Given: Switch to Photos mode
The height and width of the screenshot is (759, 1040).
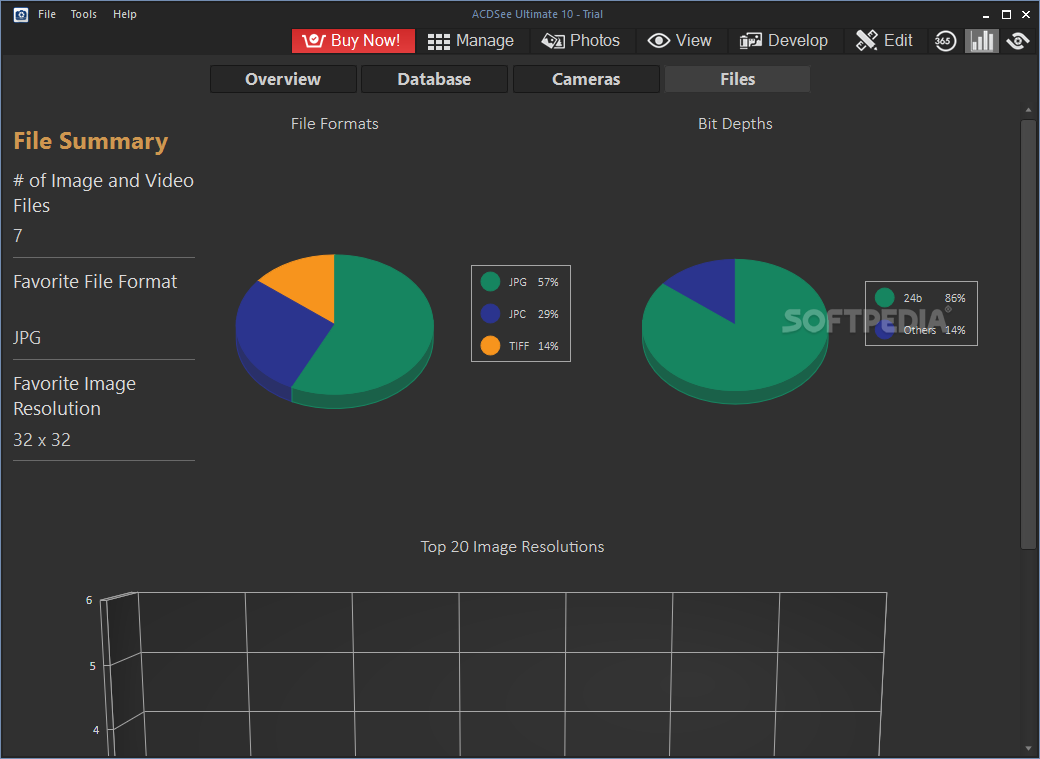Looking at the screenshot, I should [x=580, y=41].
